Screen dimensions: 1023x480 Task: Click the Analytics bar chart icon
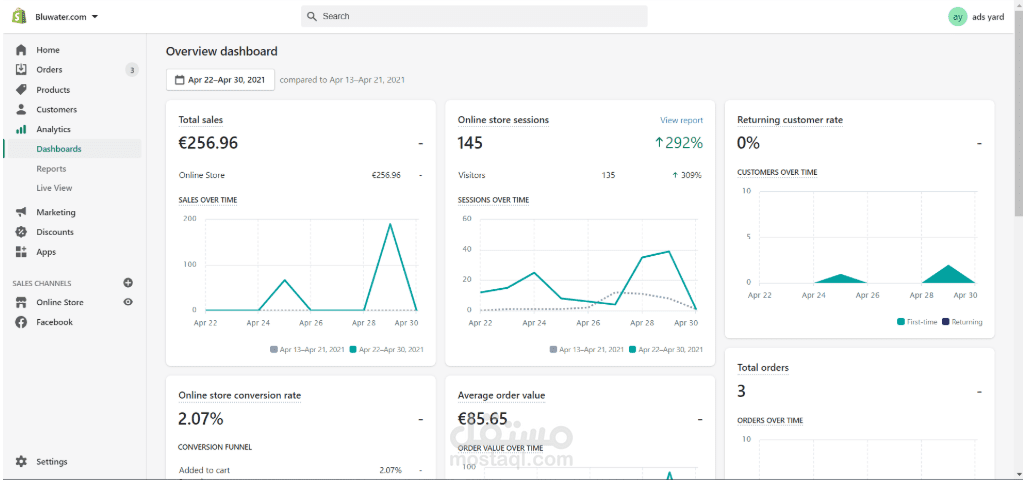click(22, 129)
